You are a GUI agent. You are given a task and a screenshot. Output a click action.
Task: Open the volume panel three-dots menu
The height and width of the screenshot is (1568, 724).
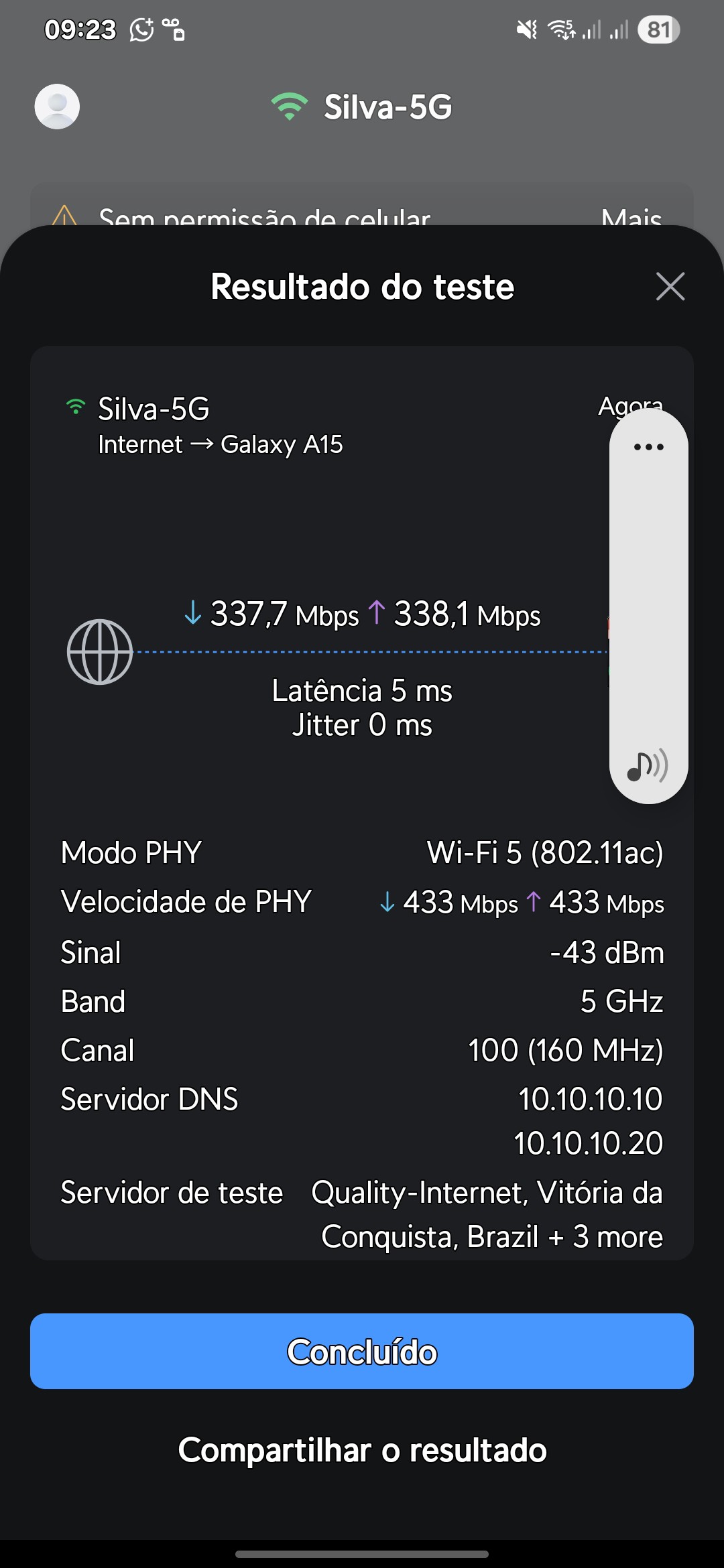[x=648, y=447]
